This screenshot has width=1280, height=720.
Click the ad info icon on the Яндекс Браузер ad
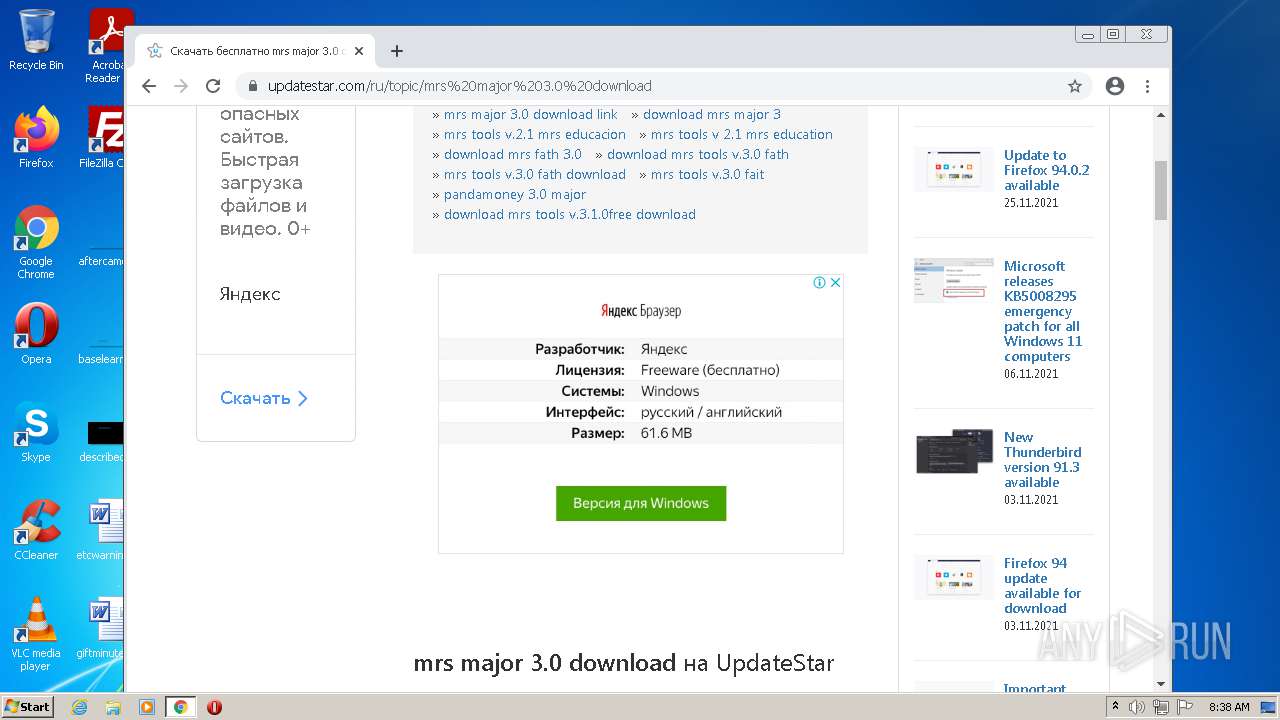(819, 283)
